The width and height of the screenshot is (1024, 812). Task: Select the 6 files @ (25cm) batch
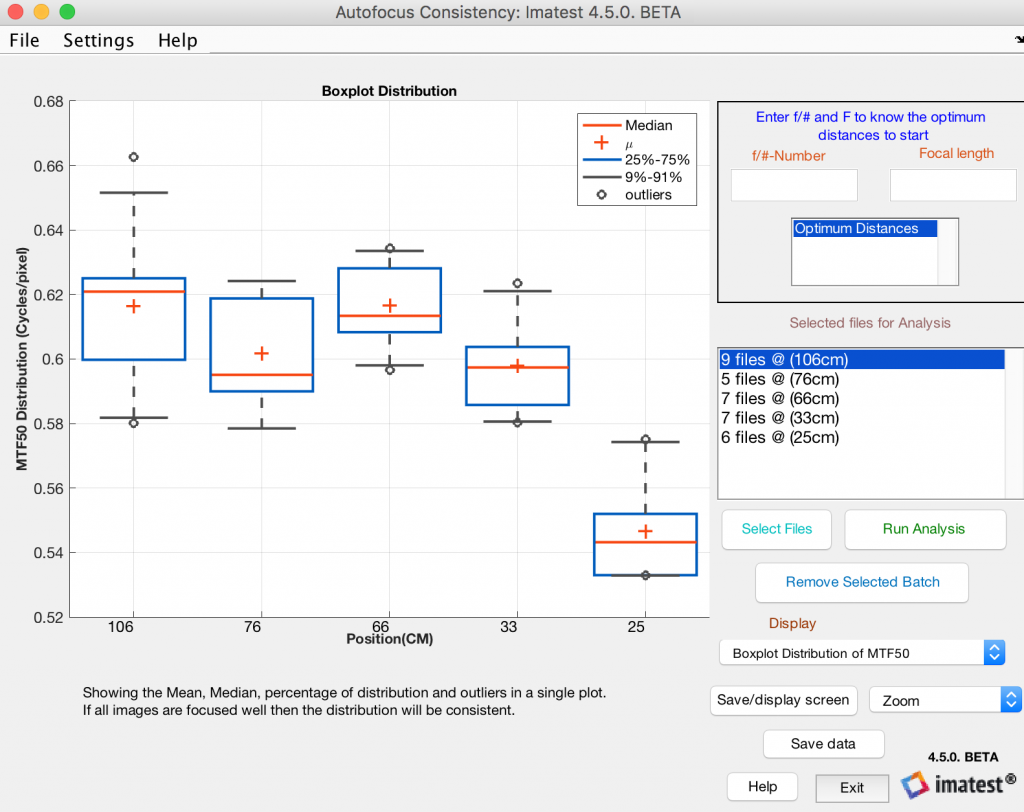point(861,438)
